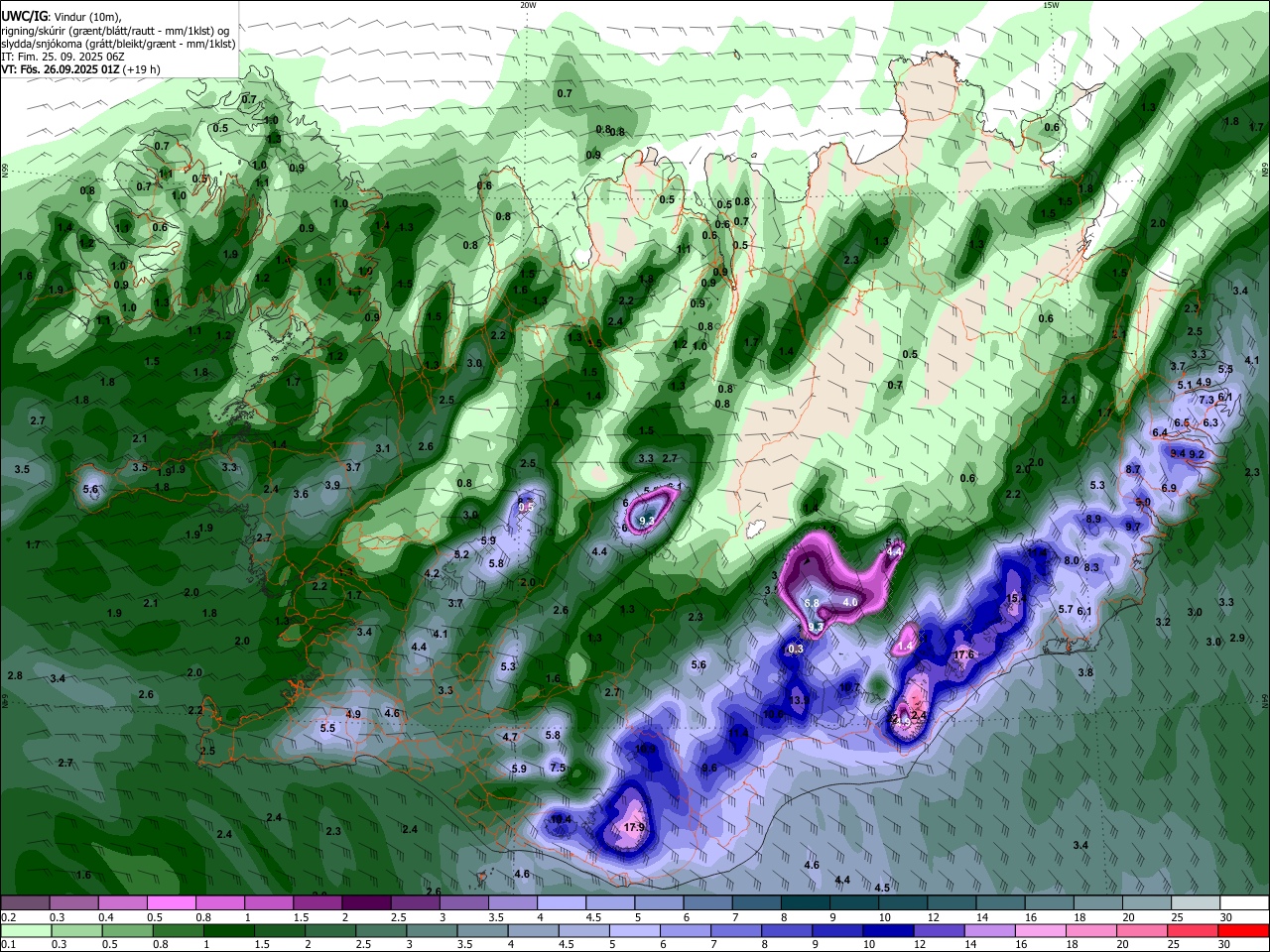Image resolution: width=1270 pixels, height=952 pixels.
Task: Click the 2.9 precipitation value on the map
Action: (1237, 638)
